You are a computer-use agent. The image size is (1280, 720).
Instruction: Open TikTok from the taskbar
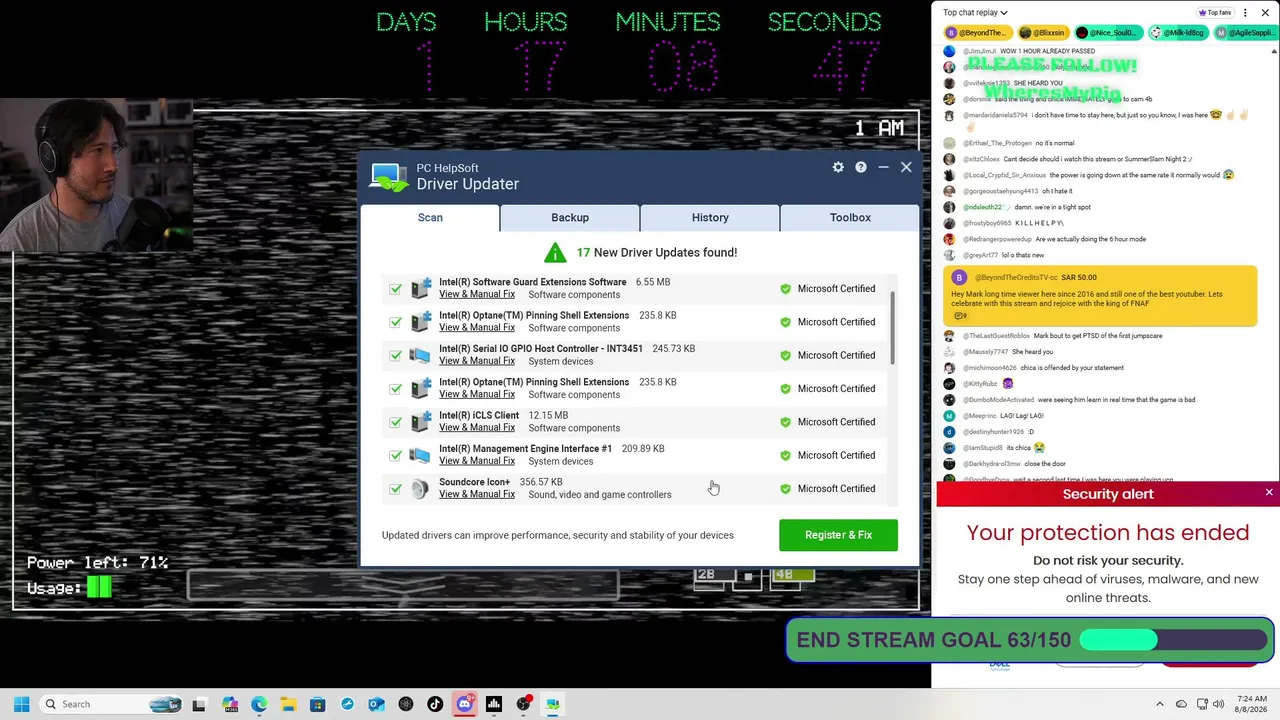coord(435,704)
